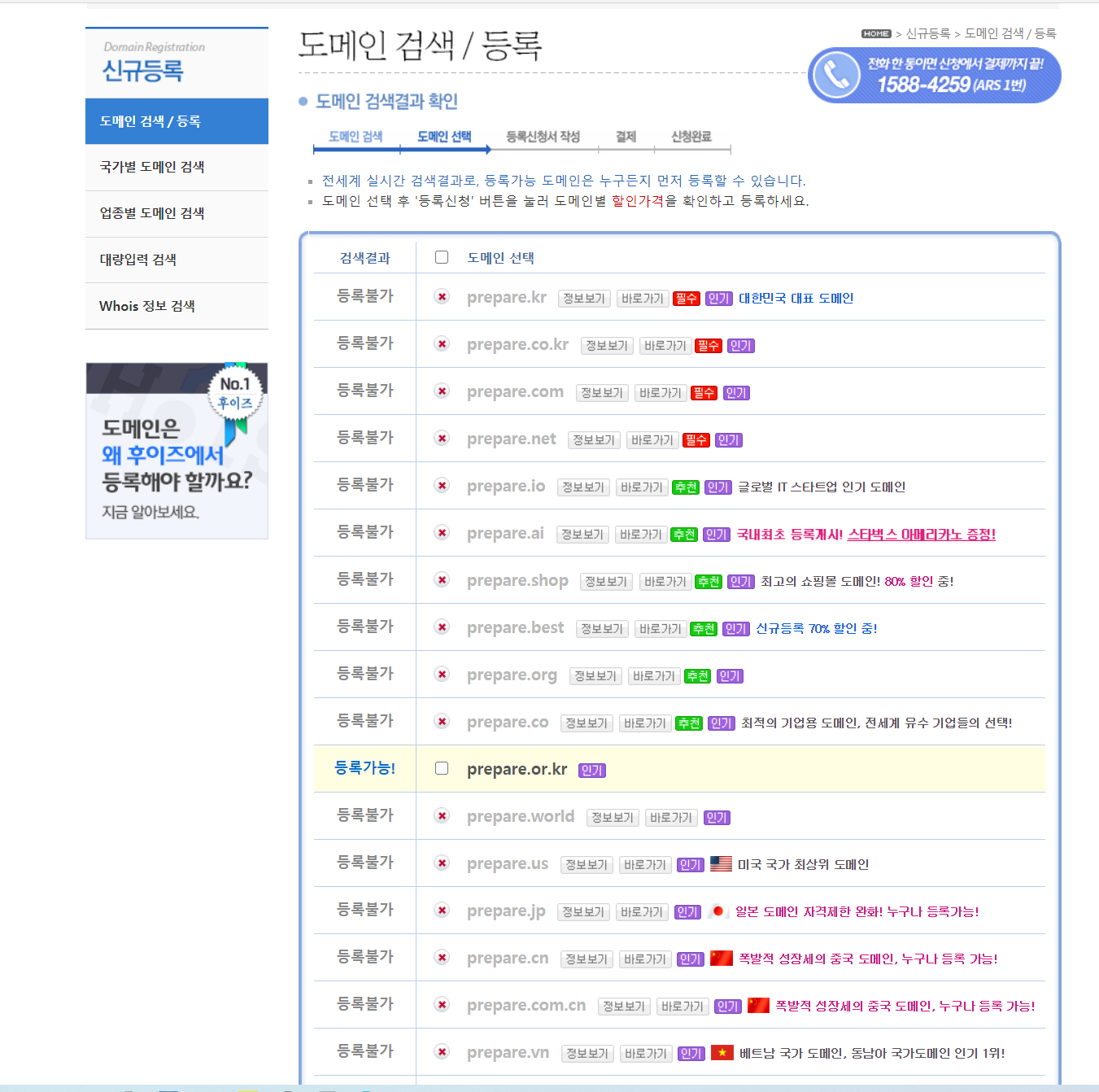
Task: Open the Whois 정보 검색 menu item
Action: click(x=147, y=306)
